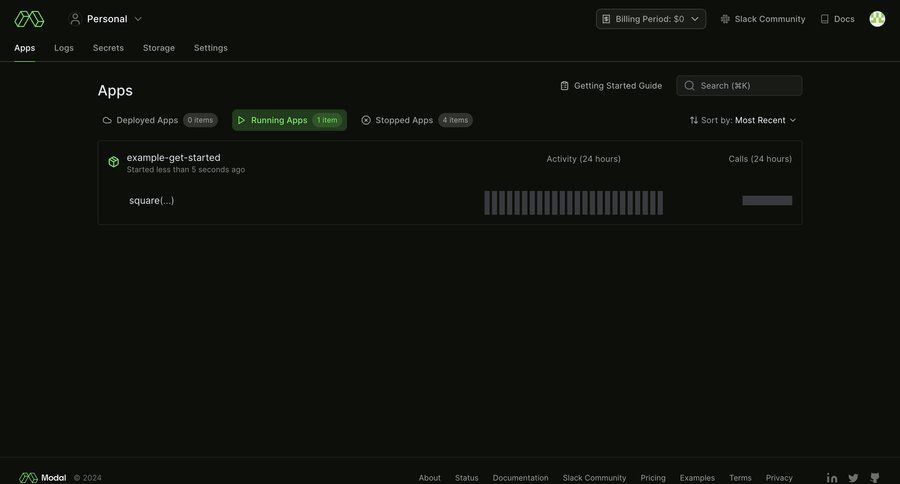
Task: Click the green cube icon beside example-get-started
Action: [114, 162]
